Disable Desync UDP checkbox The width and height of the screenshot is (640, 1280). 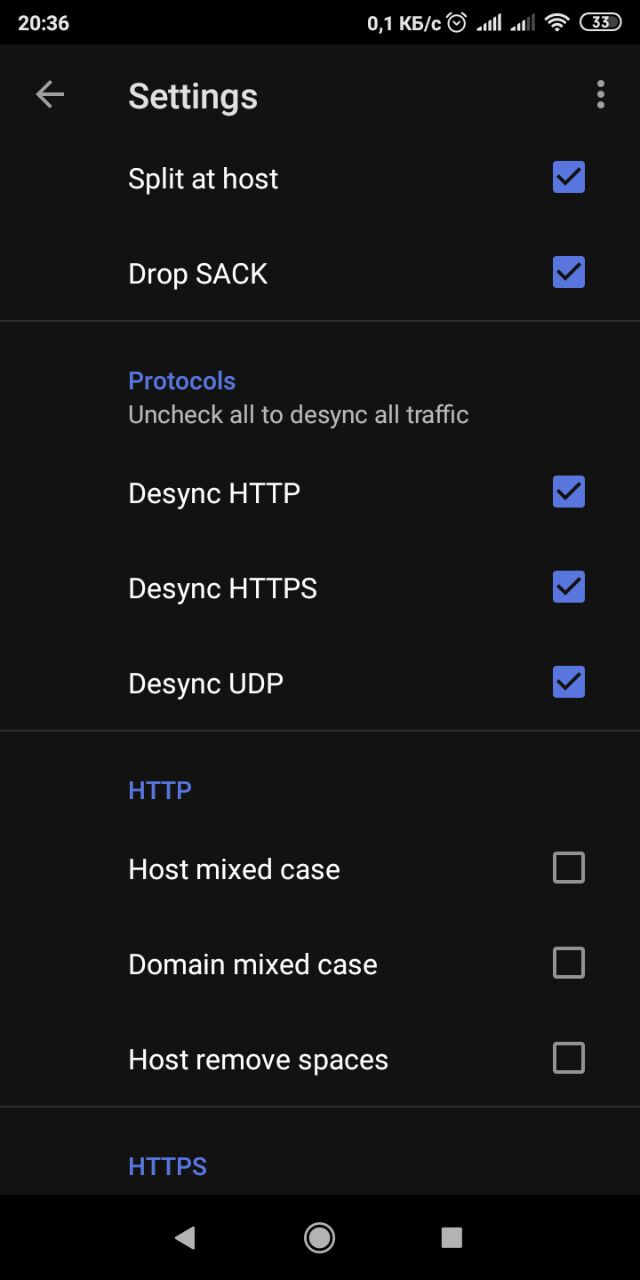569,682
